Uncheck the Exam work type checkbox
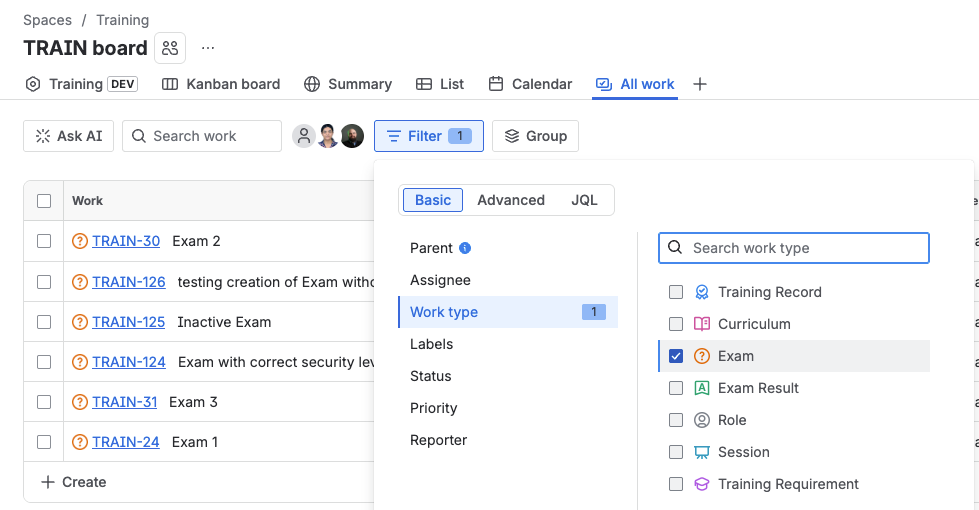The image size is (979, 510). 676,356
